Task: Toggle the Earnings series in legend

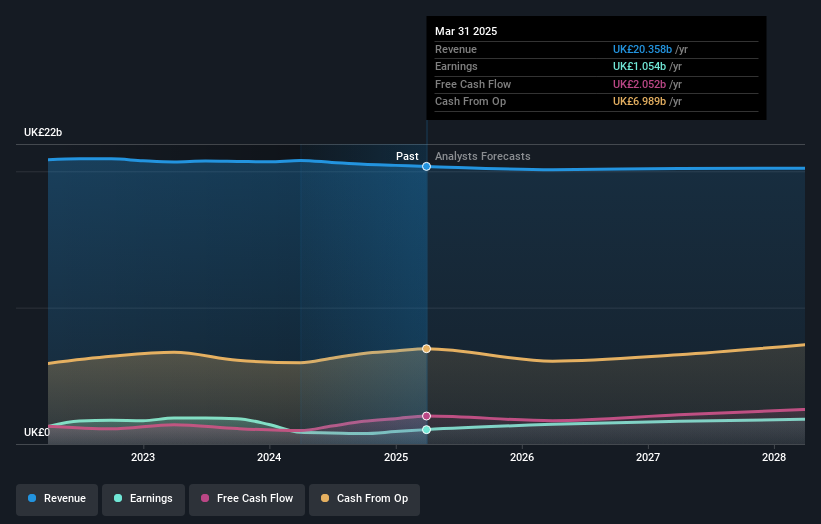Action: [x=143, y=499]
